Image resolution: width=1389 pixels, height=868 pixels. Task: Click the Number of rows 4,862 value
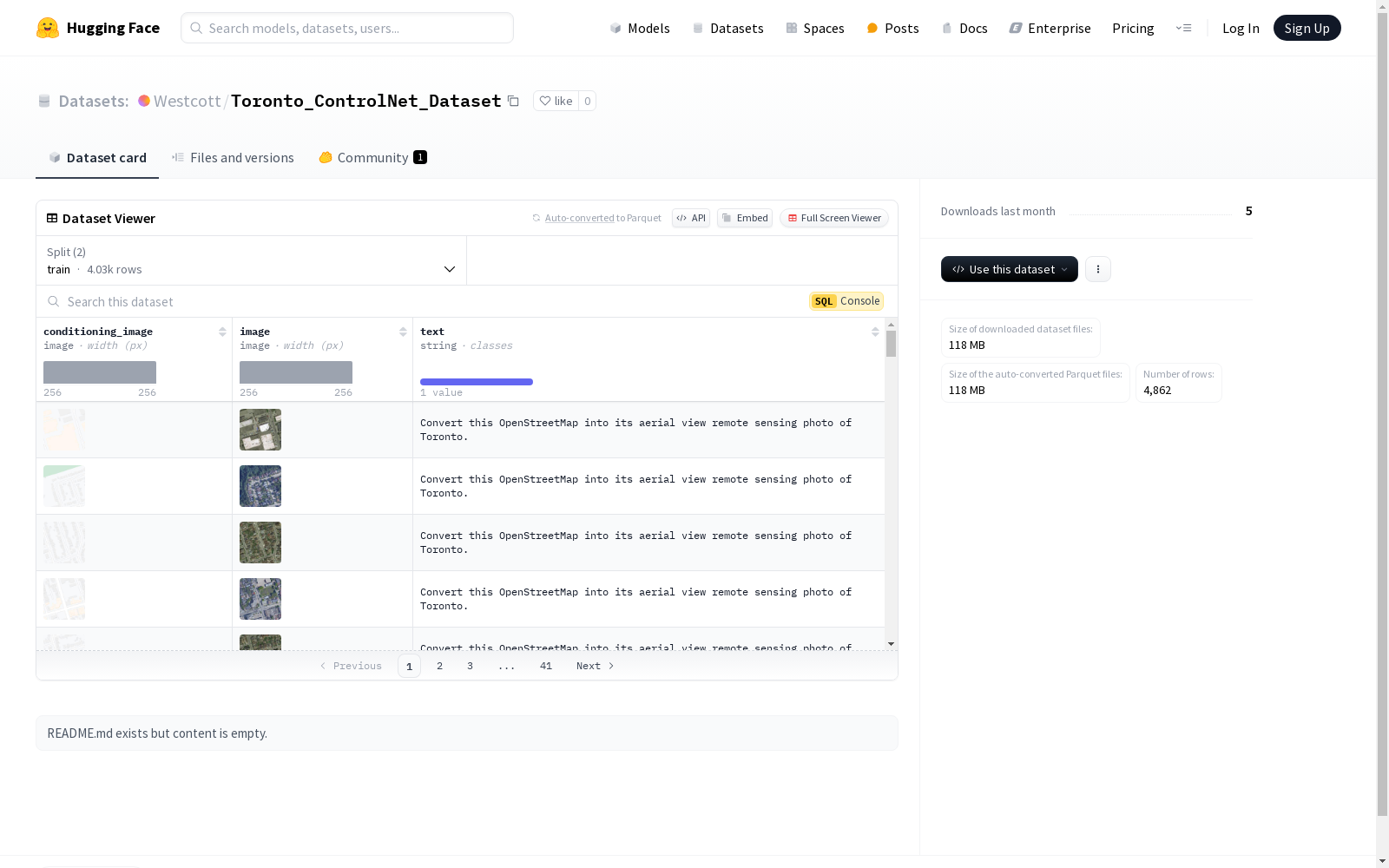click(1157, 391)
